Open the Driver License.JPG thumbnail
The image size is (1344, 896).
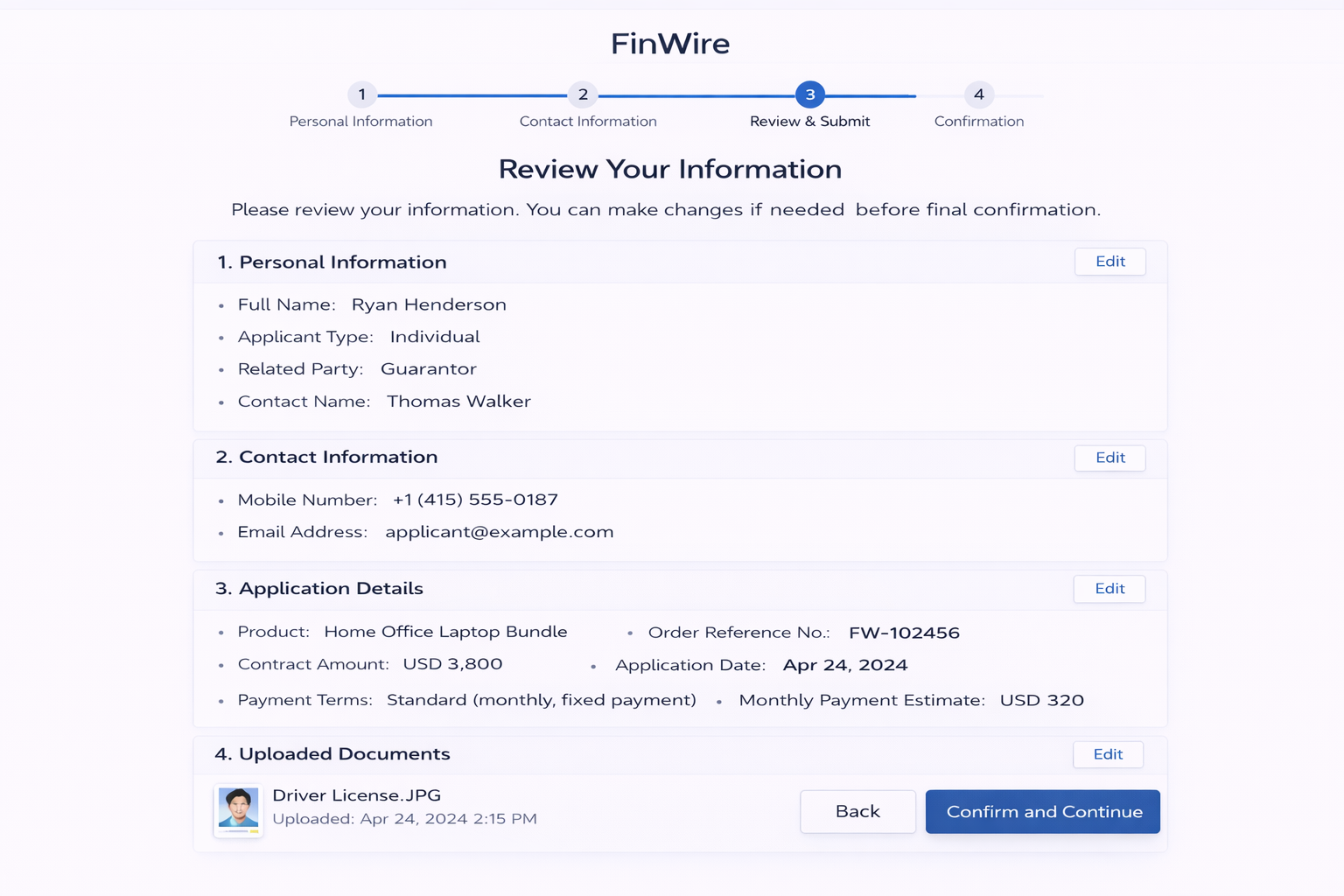[x=238, y=810]
